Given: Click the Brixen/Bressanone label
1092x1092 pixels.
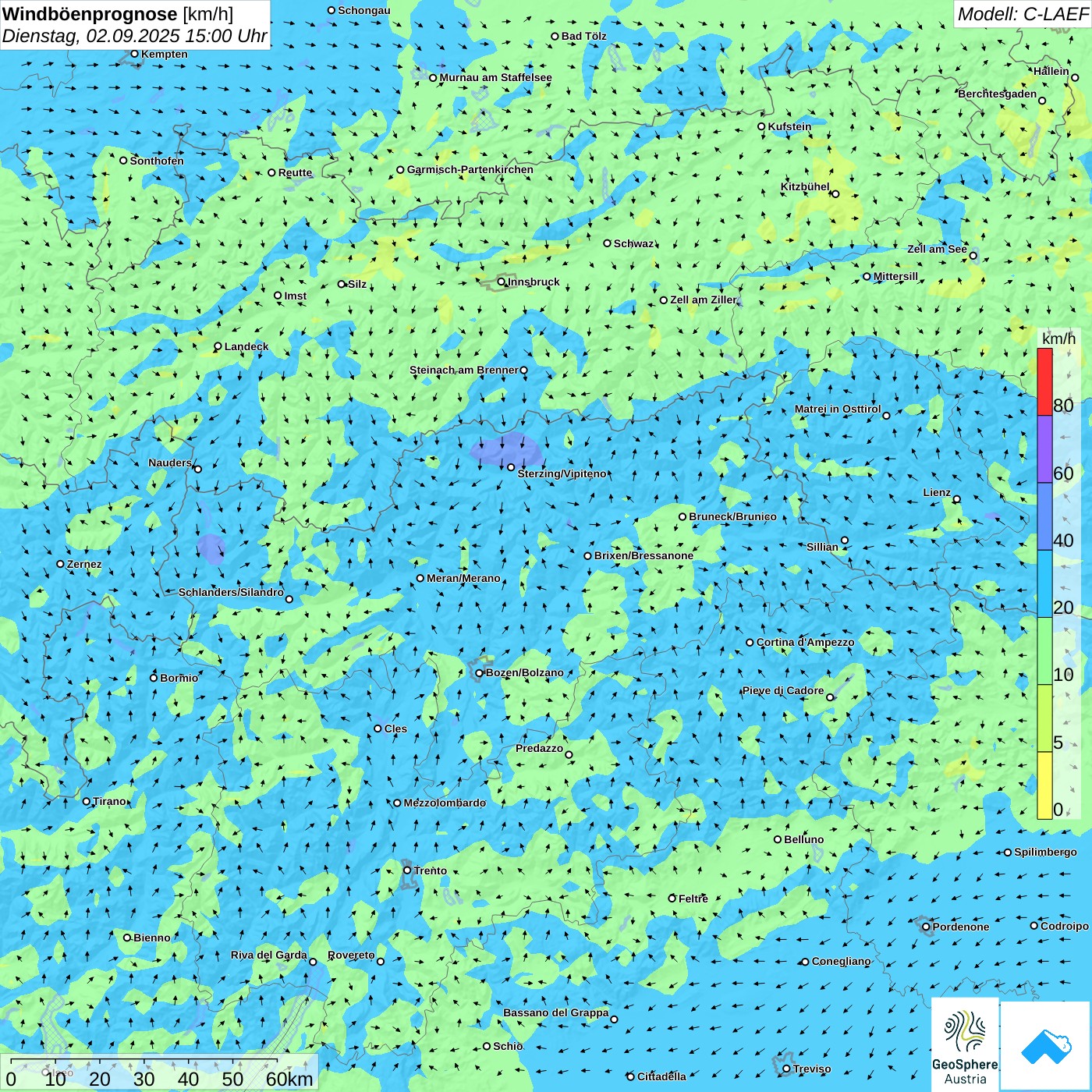Looking at the screenshot, I should pyautogui.click(x=643, y=555).
